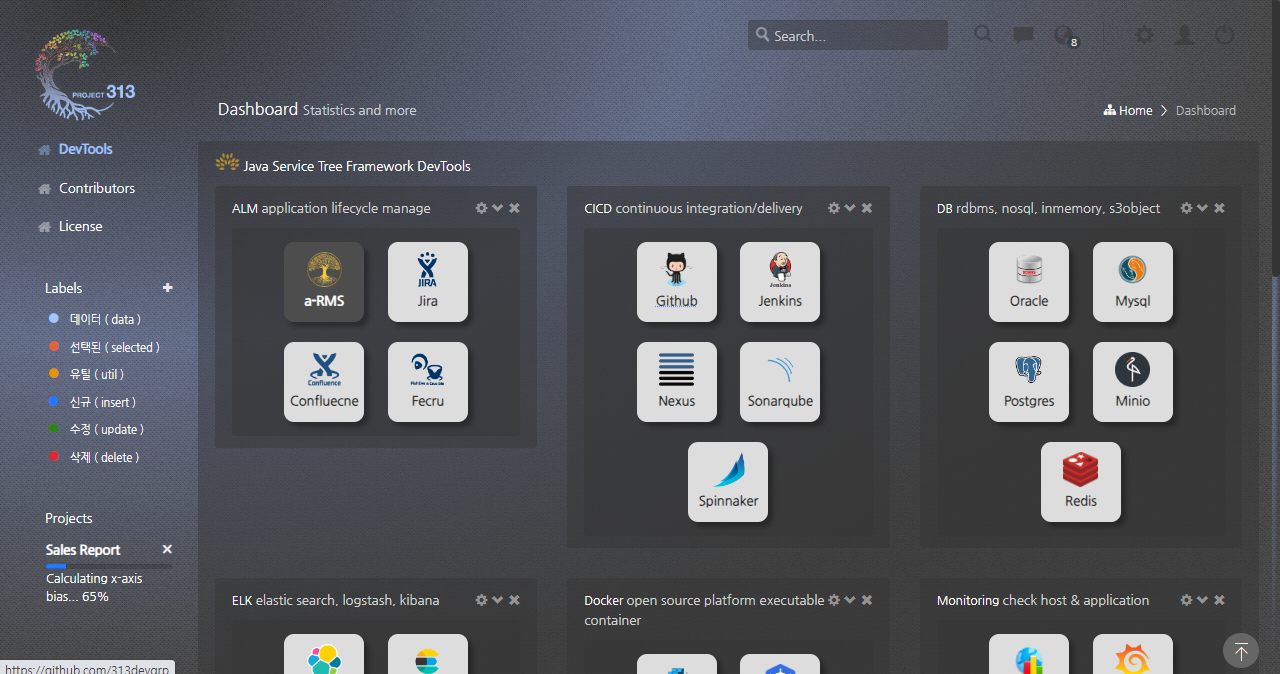Image resolution: width=1280 pixels, height=674 pixels.
Task: Open the Confluecne tile
Action: pos(324,382)
